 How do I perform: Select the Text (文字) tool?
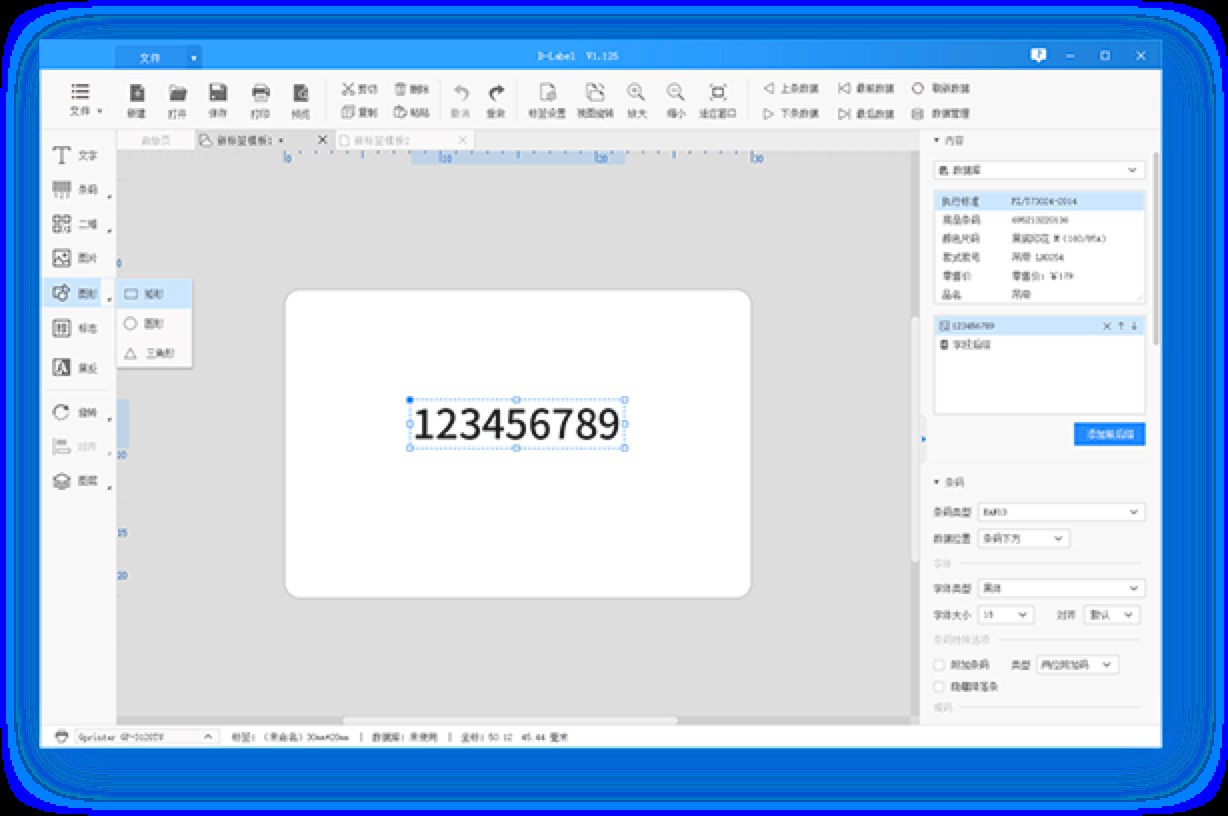pos(75,155)
